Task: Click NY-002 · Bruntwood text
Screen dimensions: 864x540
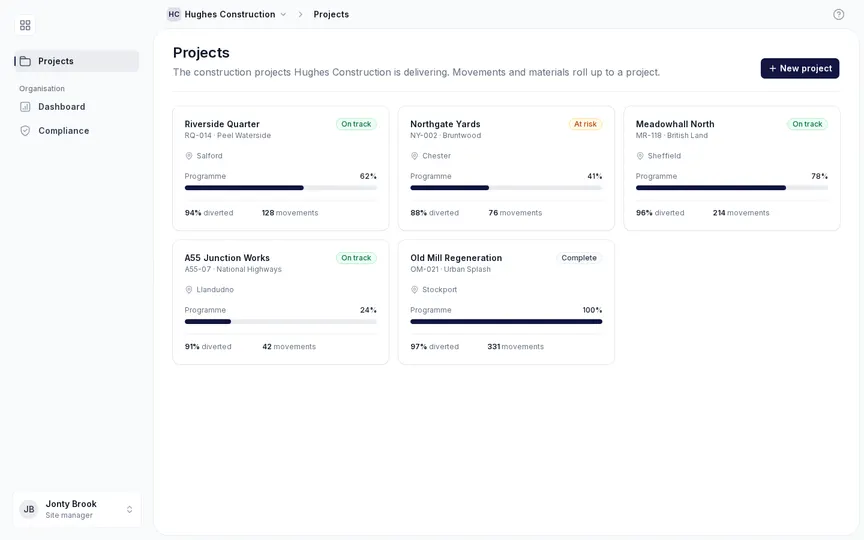Action: coord(445,136)
